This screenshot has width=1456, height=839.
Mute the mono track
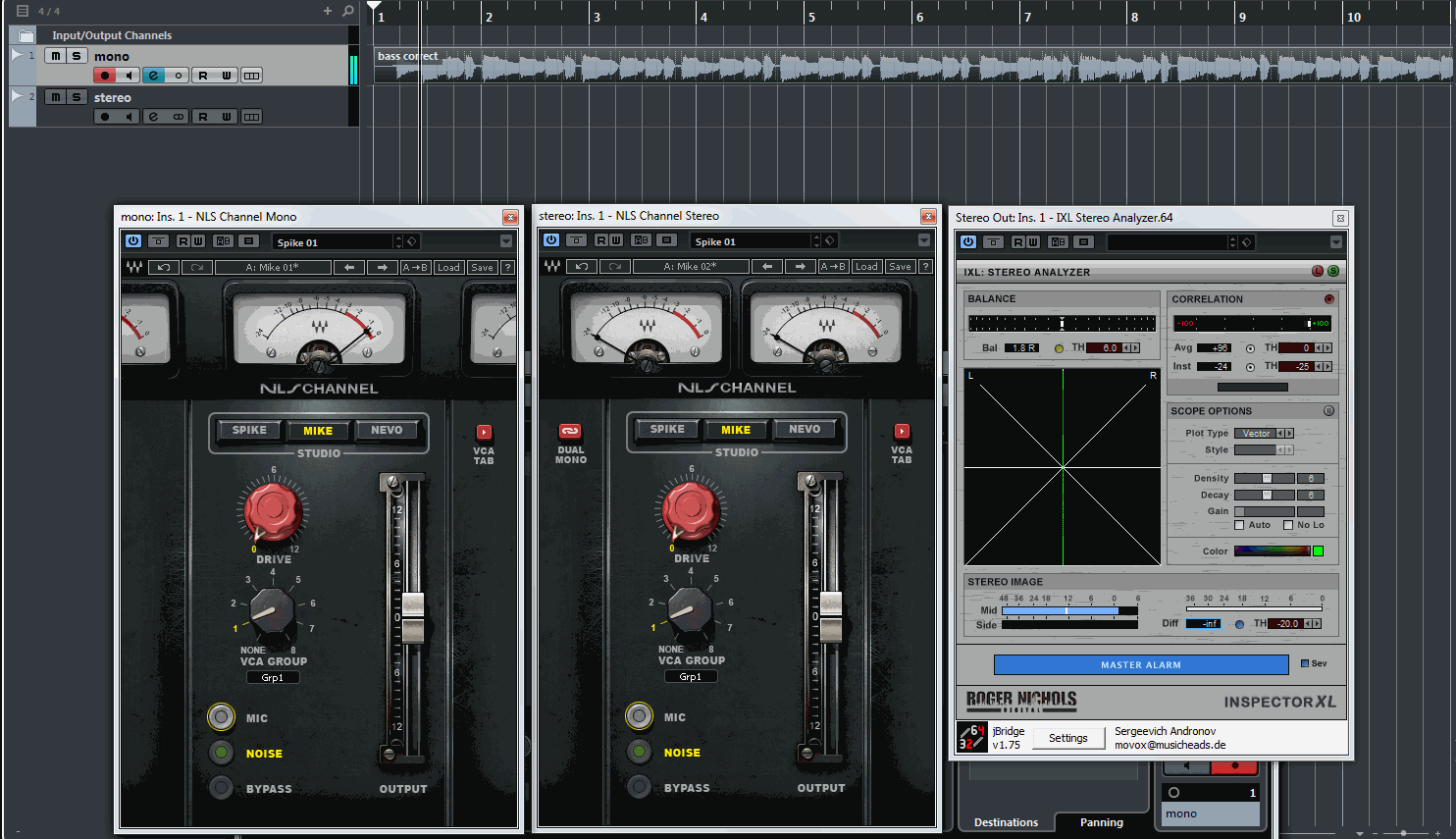pos(56,56)
